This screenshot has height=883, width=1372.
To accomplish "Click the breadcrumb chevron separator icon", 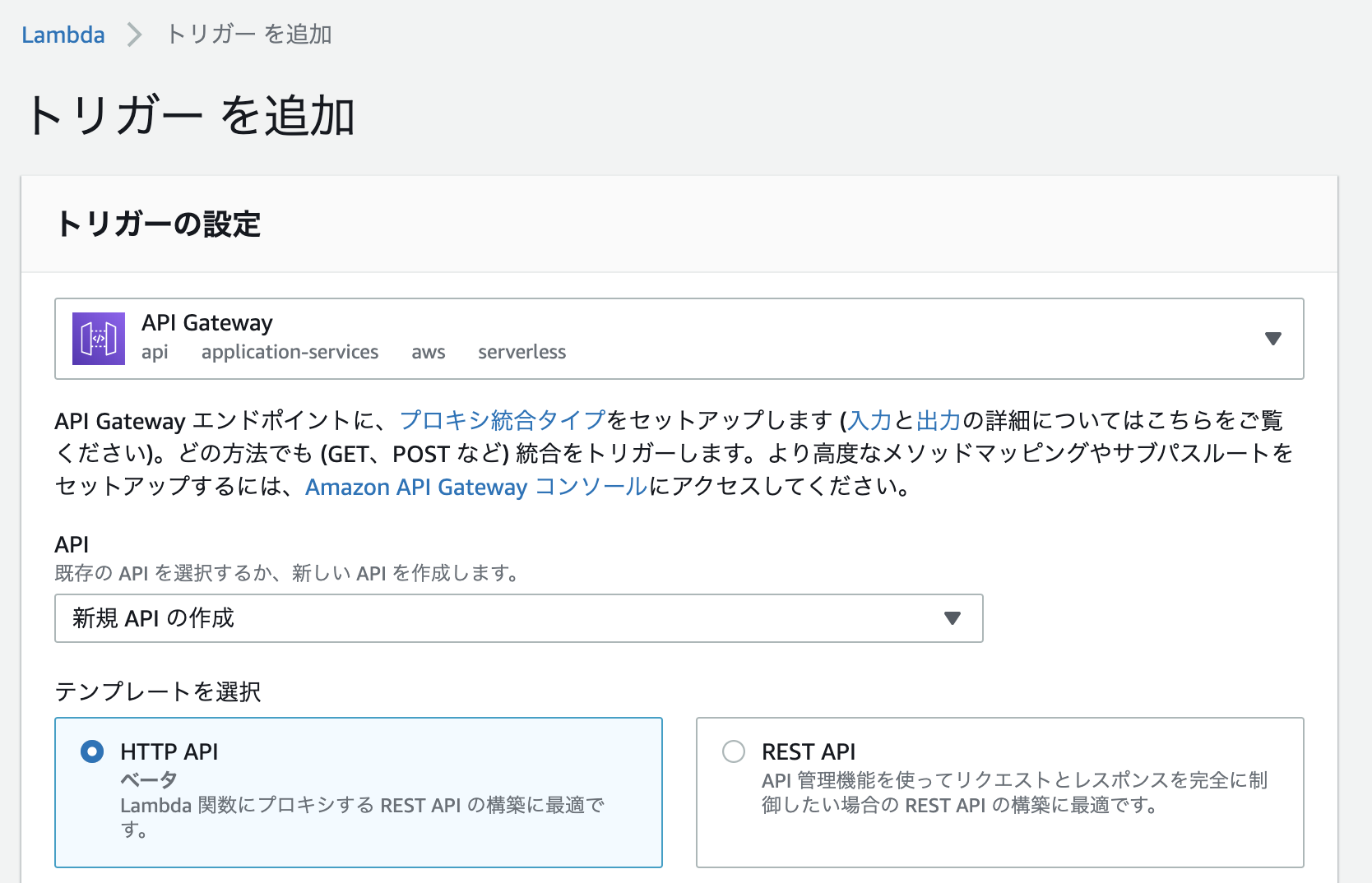I will point(135,35).
